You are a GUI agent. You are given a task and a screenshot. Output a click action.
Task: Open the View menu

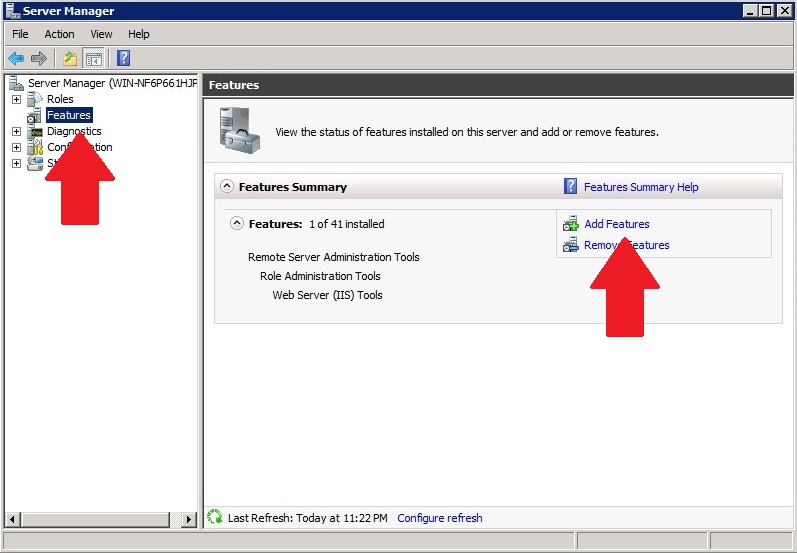tap(101, 34)
